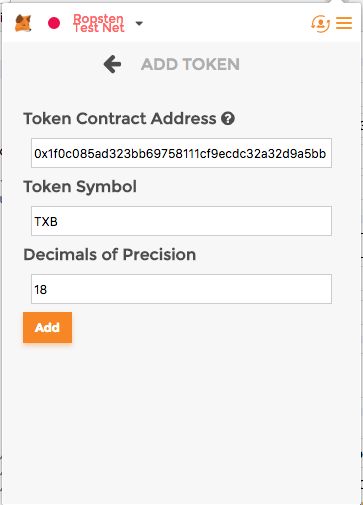363x505 pixels.
Task: Focus the Token Symbol field containing TXB
Action: click(181, 221)
